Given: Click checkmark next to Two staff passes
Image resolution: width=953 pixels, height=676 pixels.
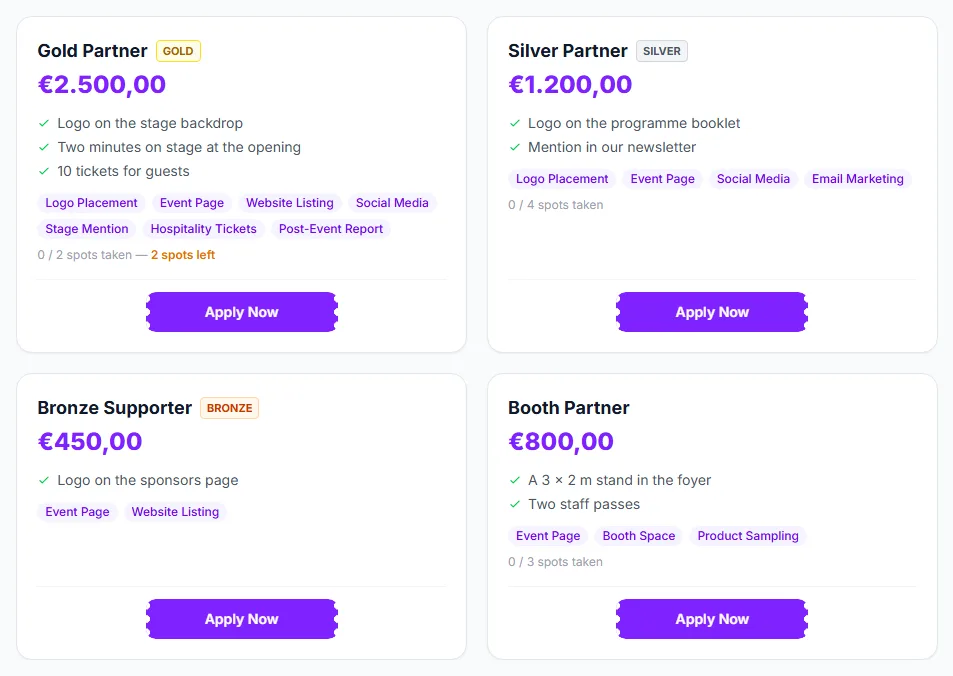Looking at the screenshot, I should click(515, 504).
